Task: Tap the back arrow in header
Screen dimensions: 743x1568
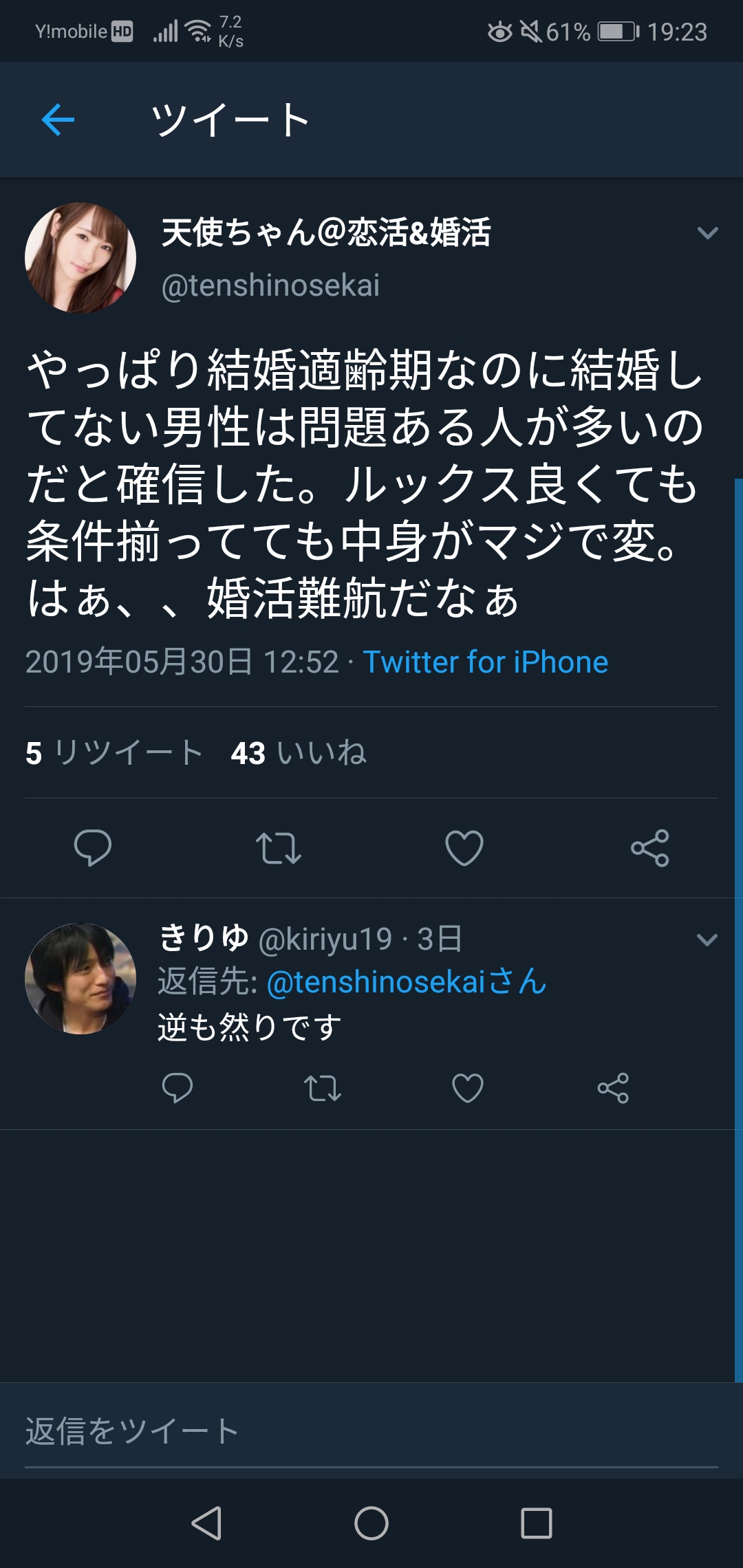Action: tap(58, 120)
